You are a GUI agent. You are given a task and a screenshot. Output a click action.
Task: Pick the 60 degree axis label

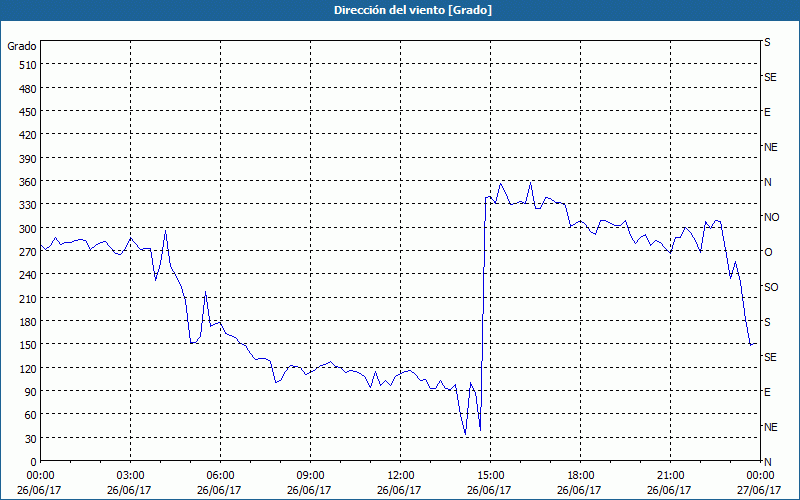pyautogui.click(x=31, y=415)
